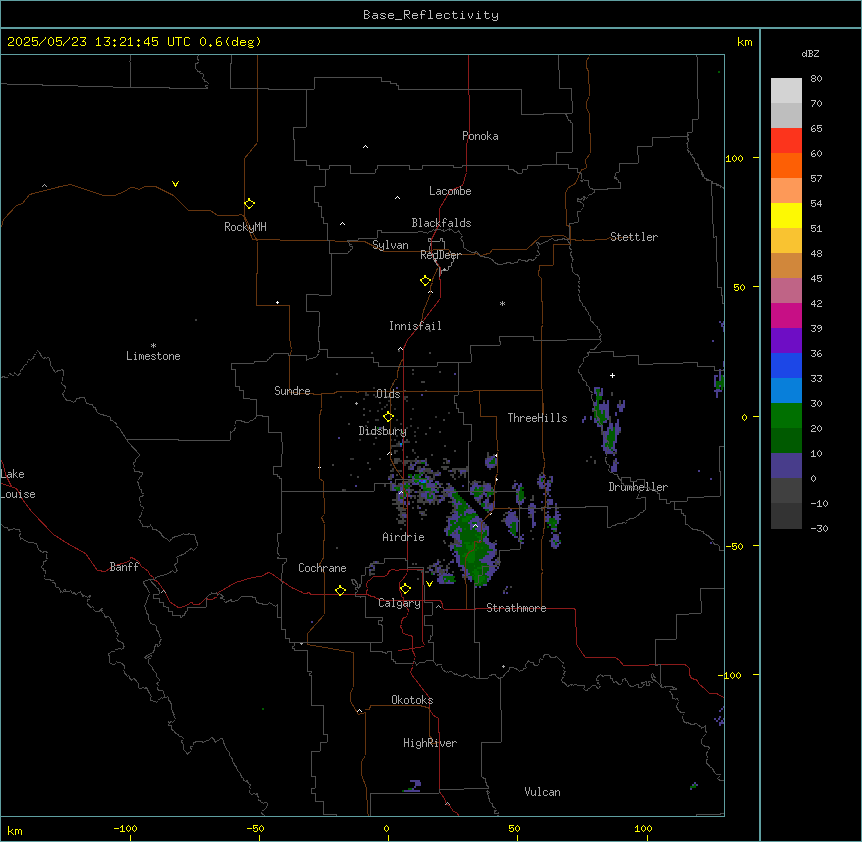Click the Ponoka city label
862x842 pixels.
coord(480,136)
